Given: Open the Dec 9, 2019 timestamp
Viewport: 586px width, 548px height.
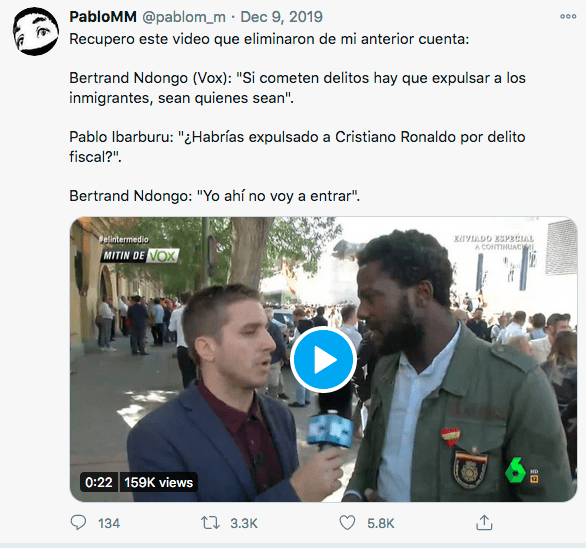Looking at the screenshot, I should pos(281,17).
